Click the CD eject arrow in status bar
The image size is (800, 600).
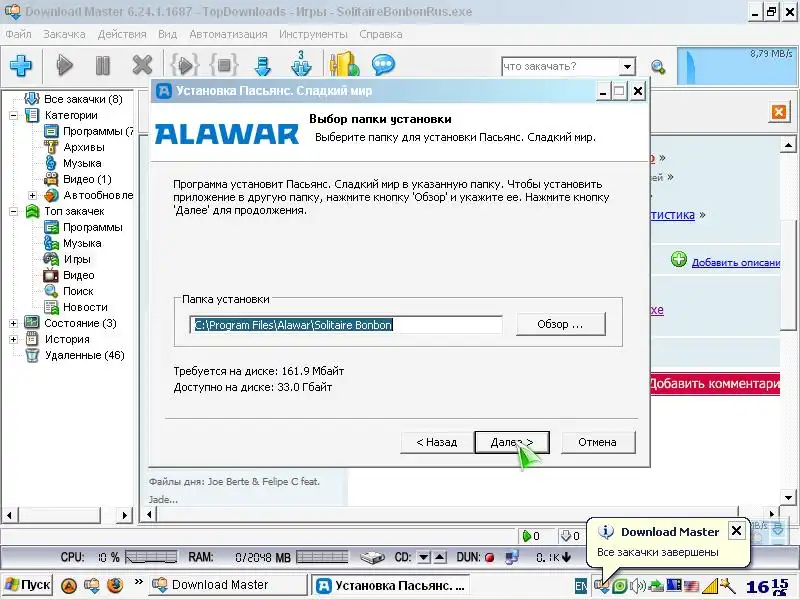pos(440,557)
